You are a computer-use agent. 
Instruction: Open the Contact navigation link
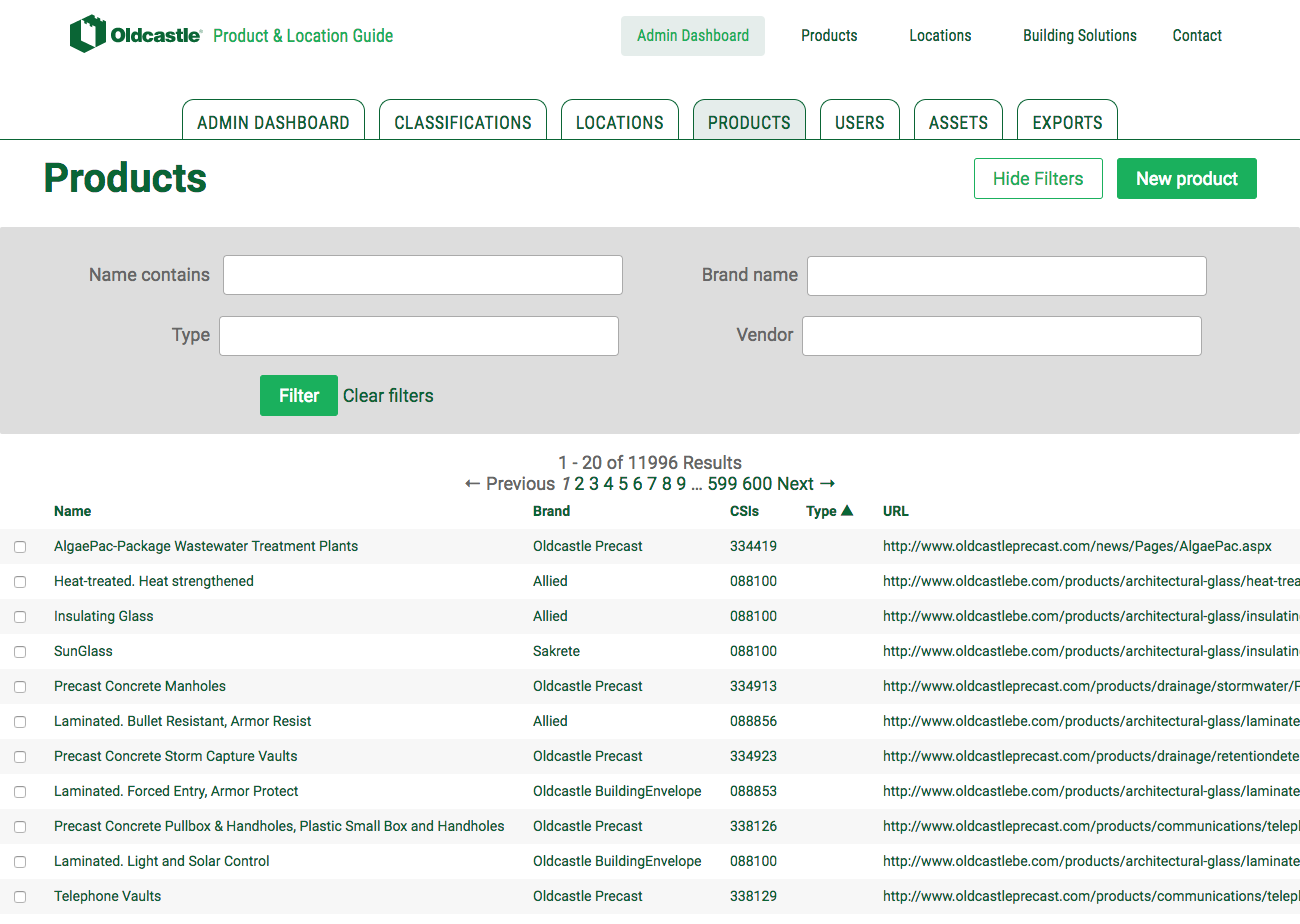pyautogui.click(x=1197, y=36)
